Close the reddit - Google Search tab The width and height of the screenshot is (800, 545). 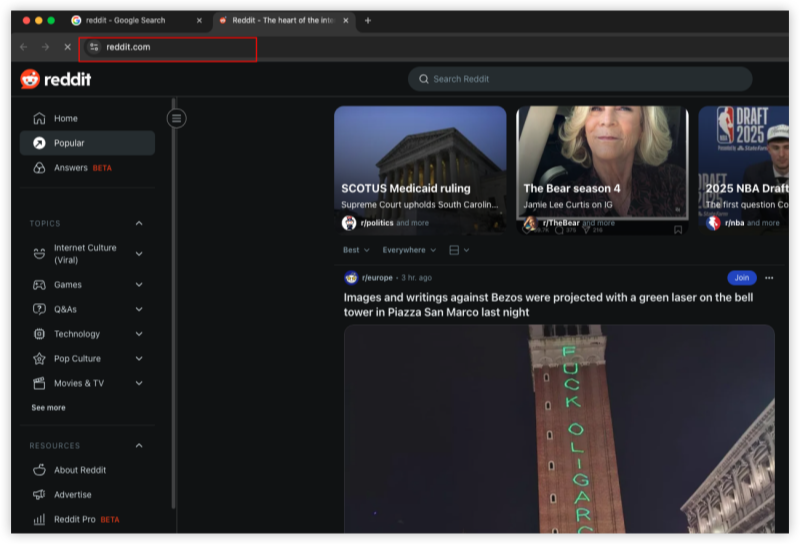pos(199,20)
